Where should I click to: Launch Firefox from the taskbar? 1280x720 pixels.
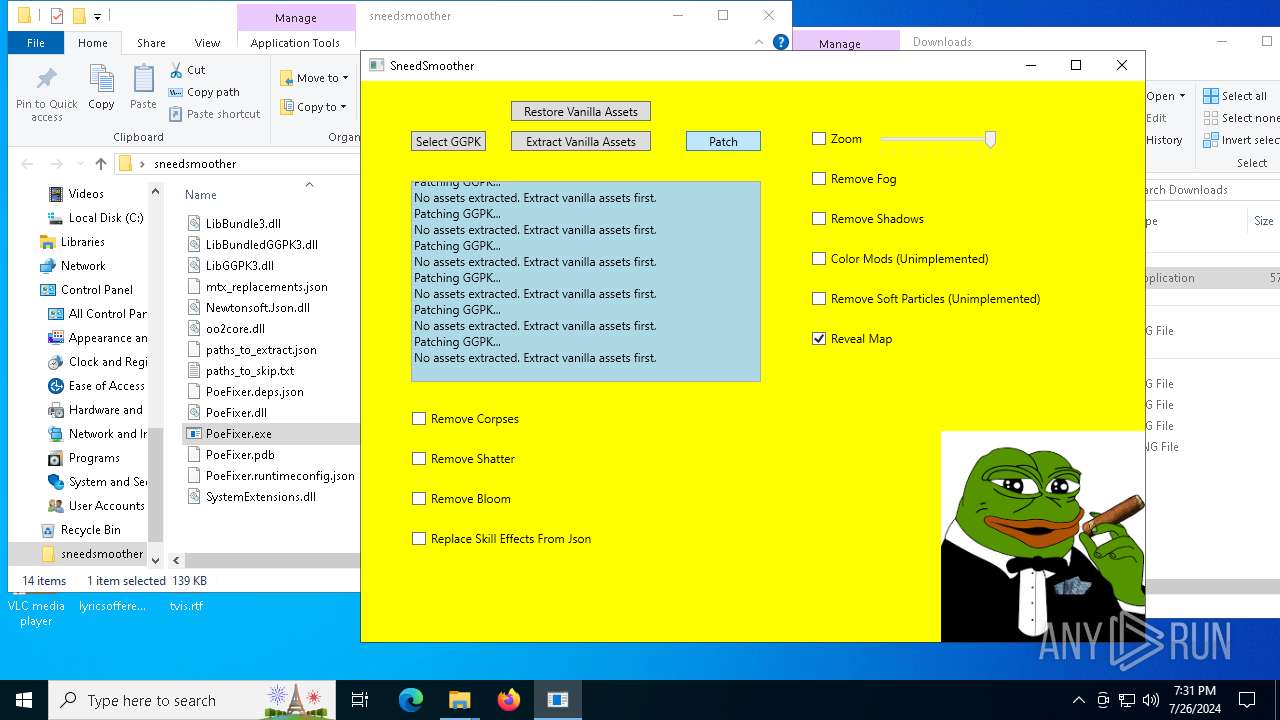click(508, 700)
